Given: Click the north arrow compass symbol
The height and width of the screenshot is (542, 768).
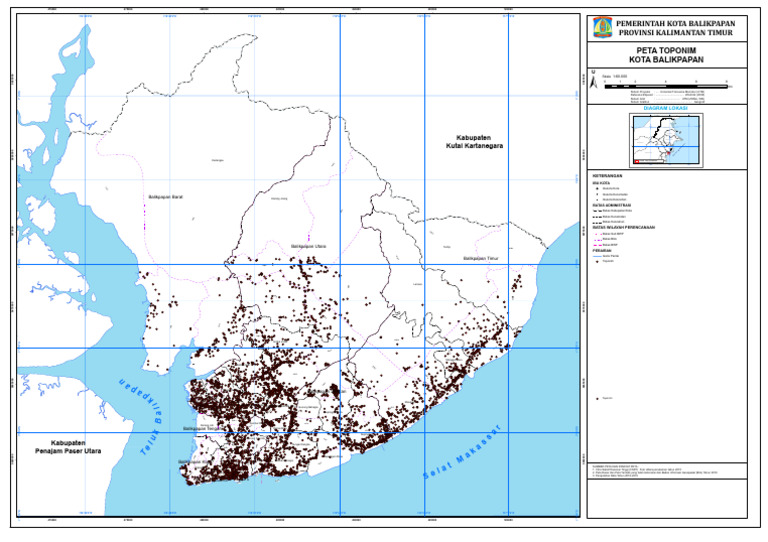Looking at the screenshot, I should 594,84.
